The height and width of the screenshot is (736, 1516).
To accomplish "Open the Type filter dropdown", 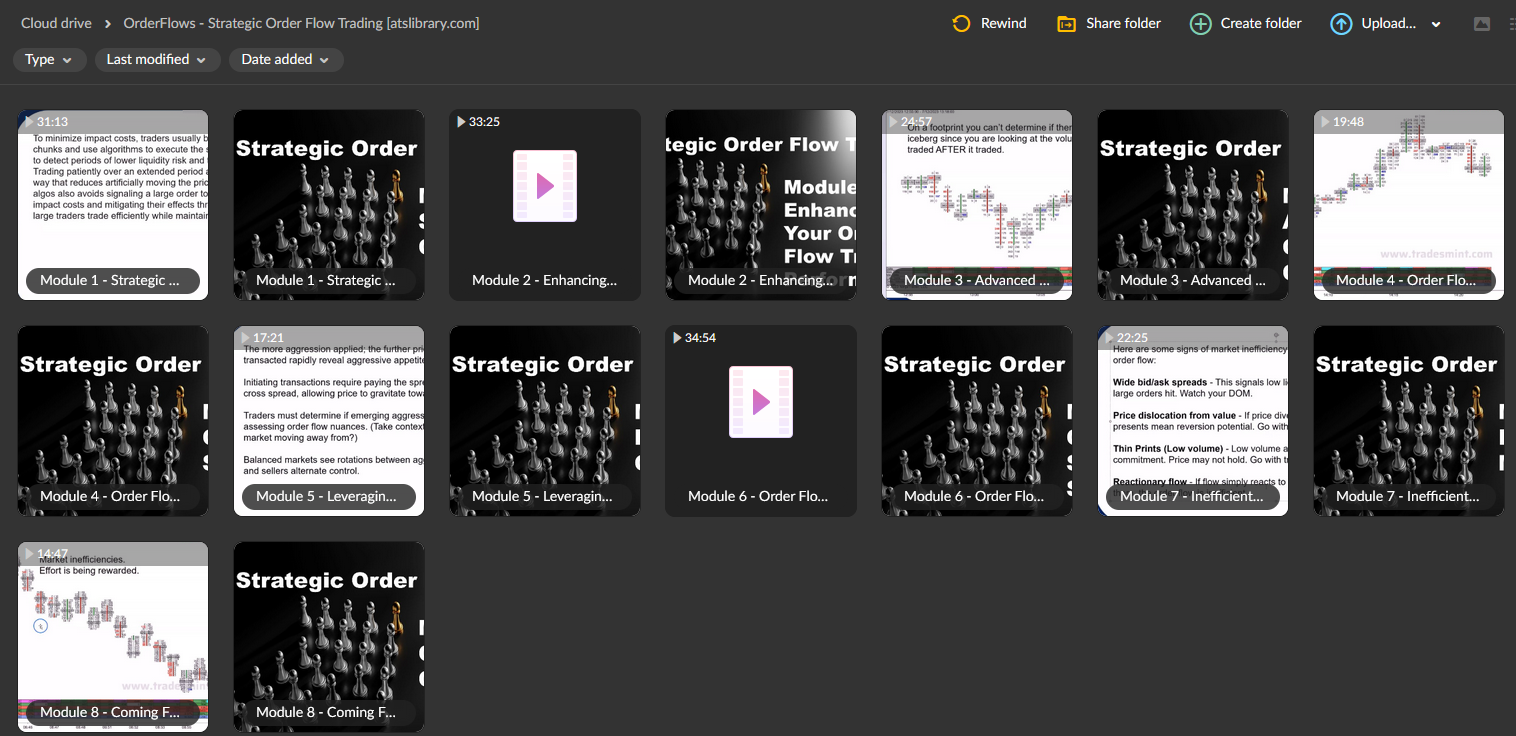I will [x=49, y=59].
